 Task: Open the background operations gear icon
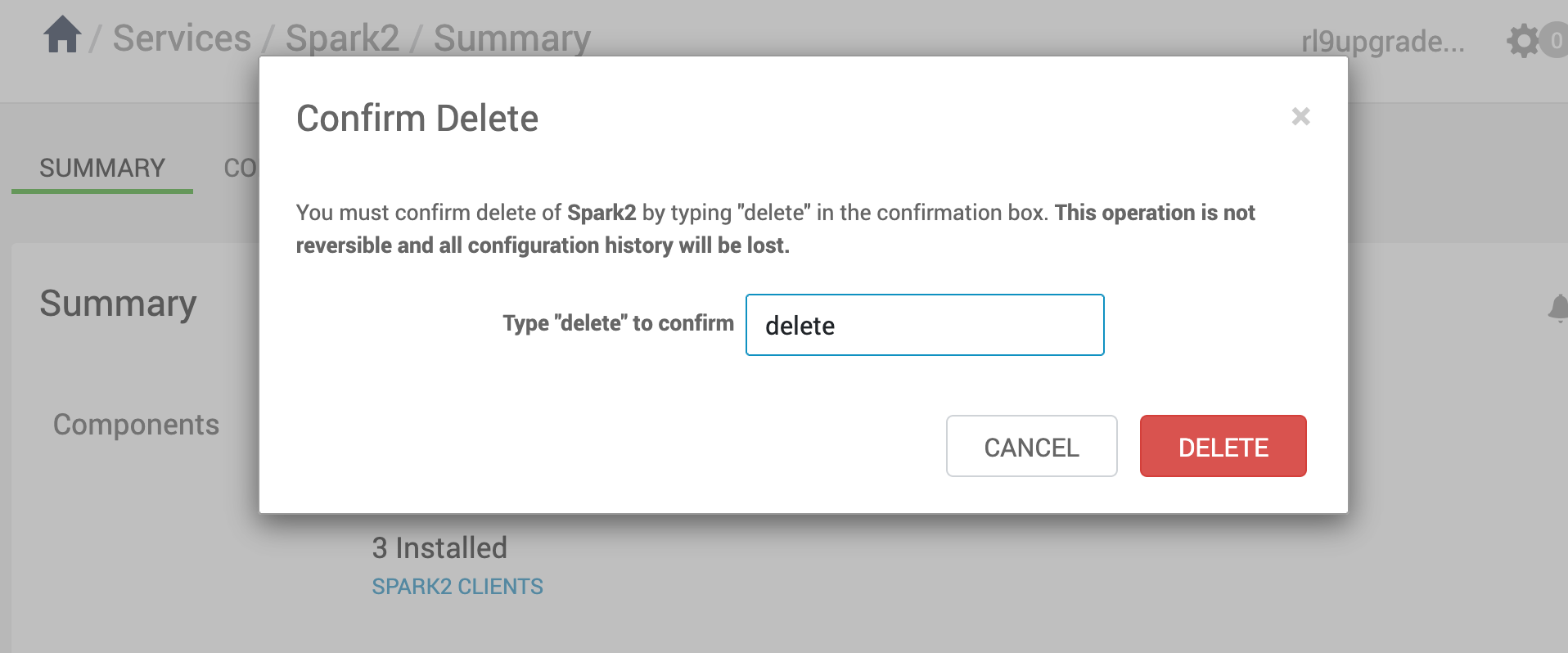[x=1523, y=41]
